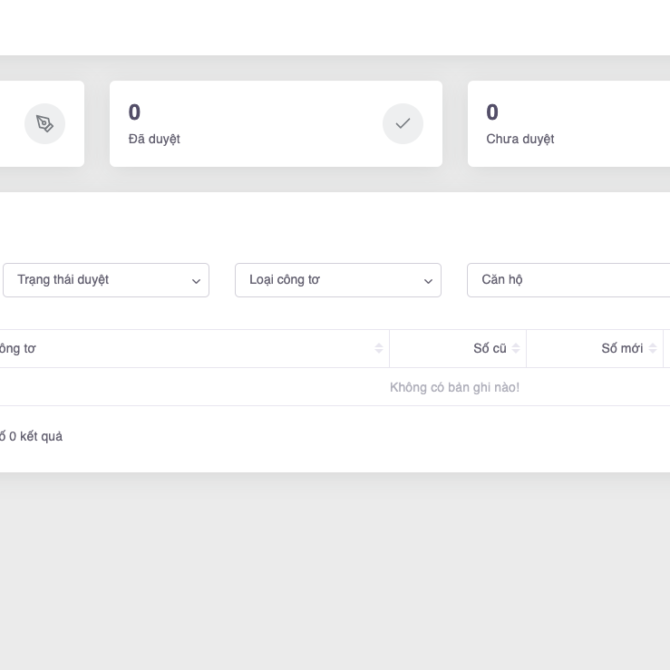Click the checkmark icon in the Đã duyệt card

(402, 124)
